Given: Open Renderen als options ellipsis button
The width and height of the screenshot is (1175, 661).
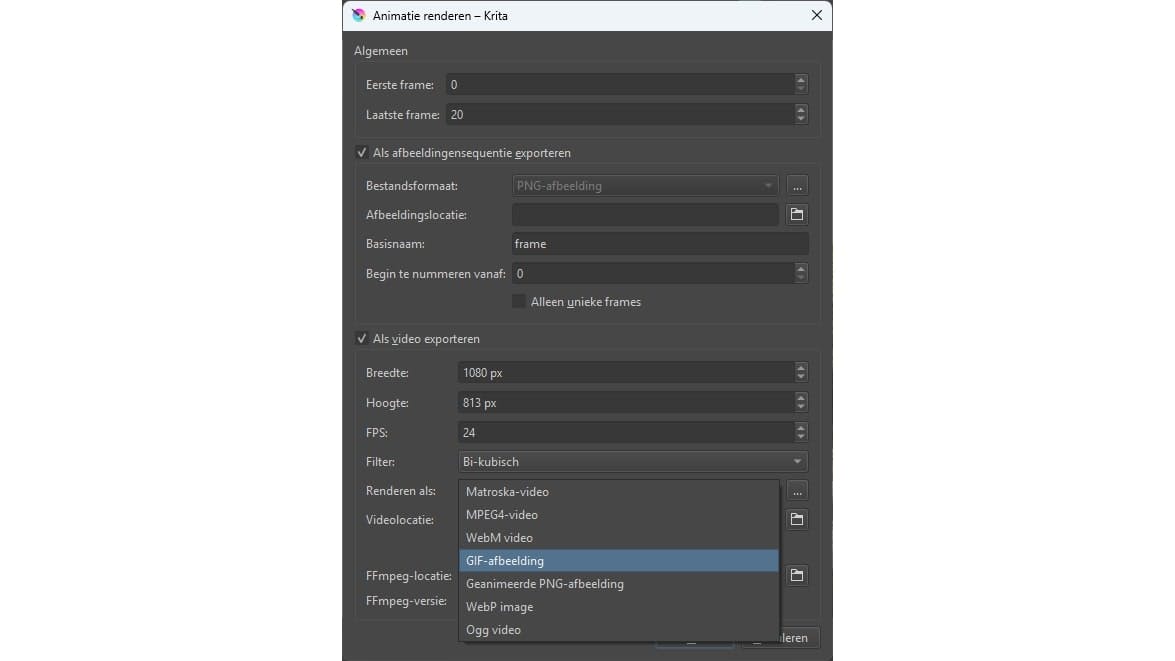Looking at the screenshot, I should [797, 491].
